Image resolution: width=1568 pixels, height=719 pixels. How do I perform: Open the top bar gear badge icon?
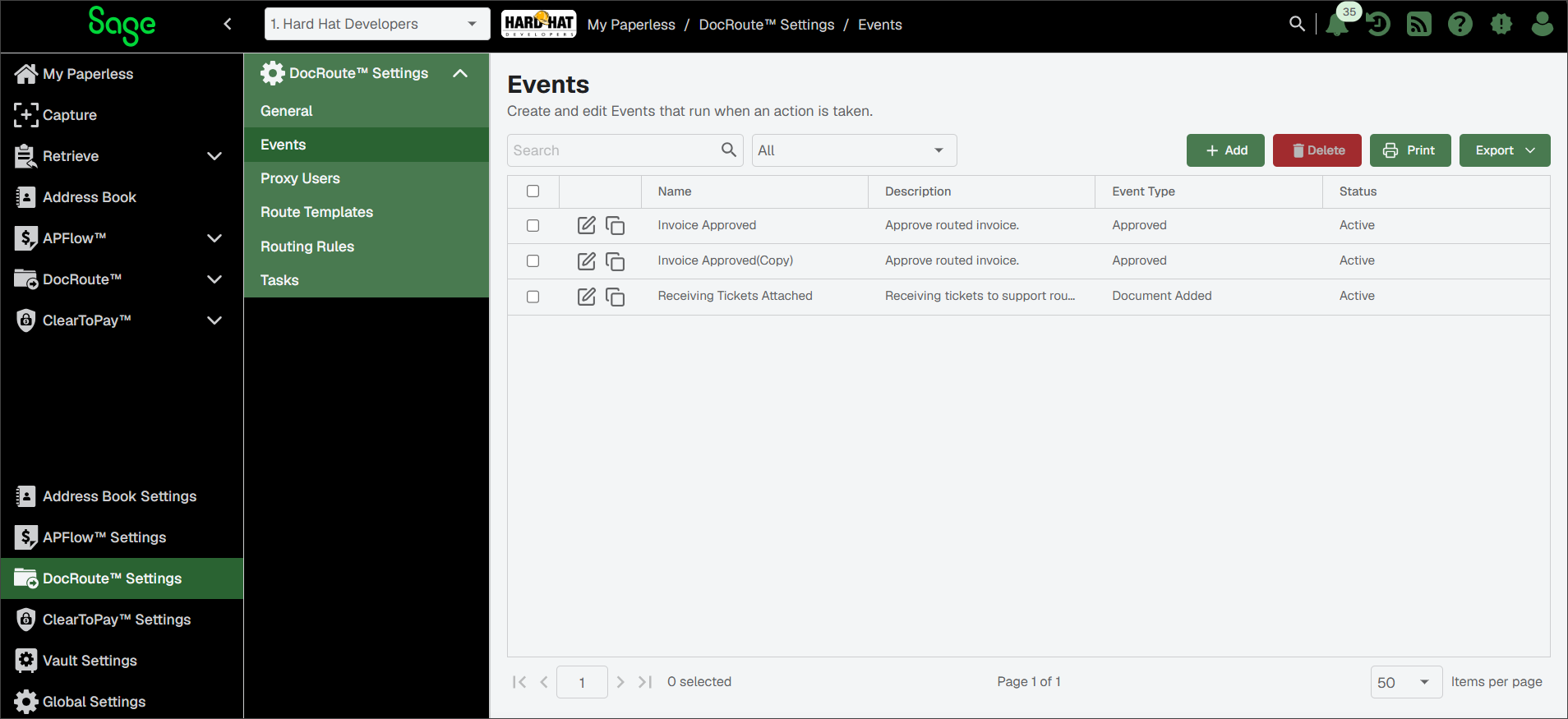pos(1501,24)
